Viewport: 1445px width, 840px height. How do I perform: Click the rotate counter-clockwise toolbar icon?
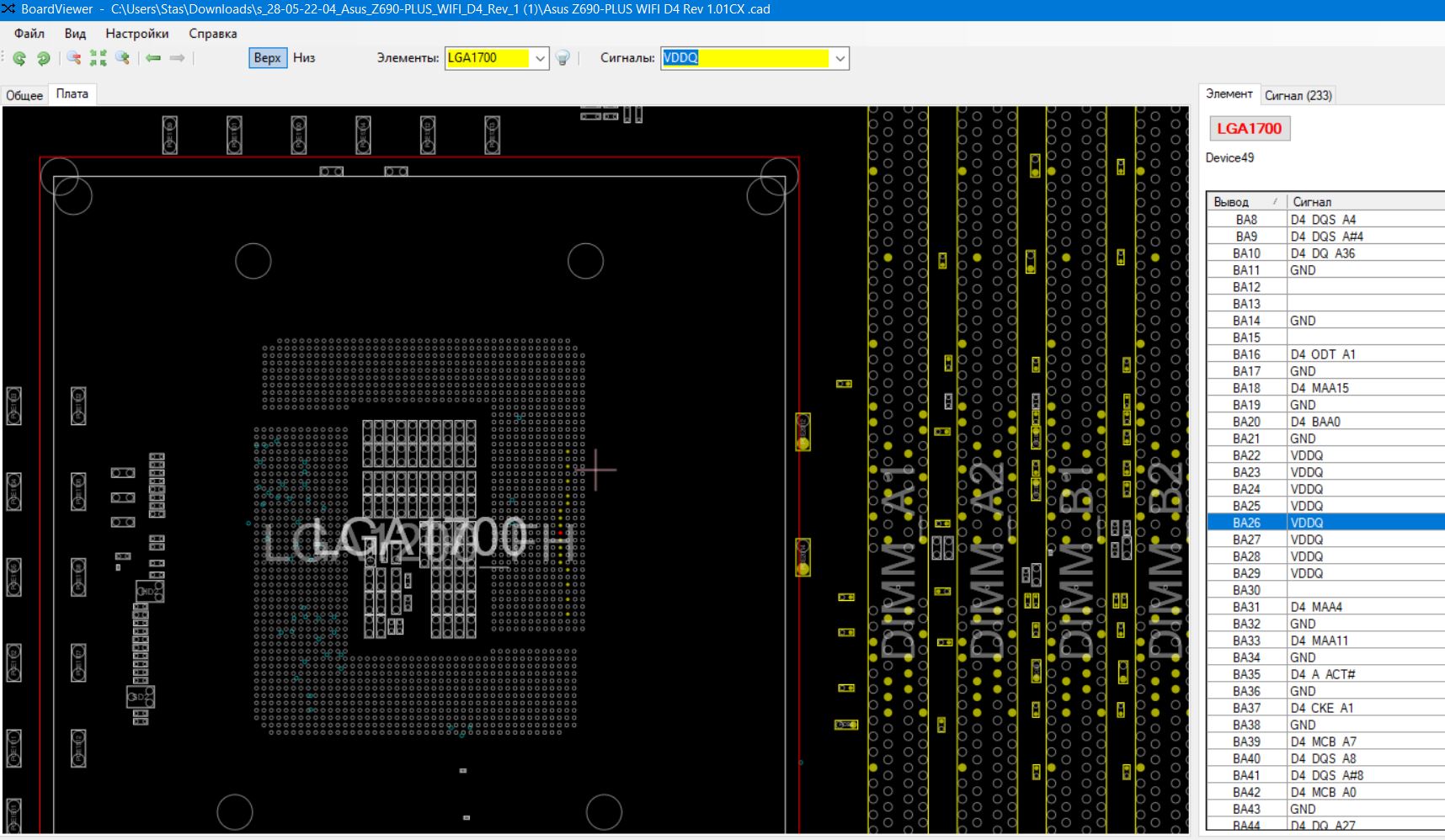(19, 58)
